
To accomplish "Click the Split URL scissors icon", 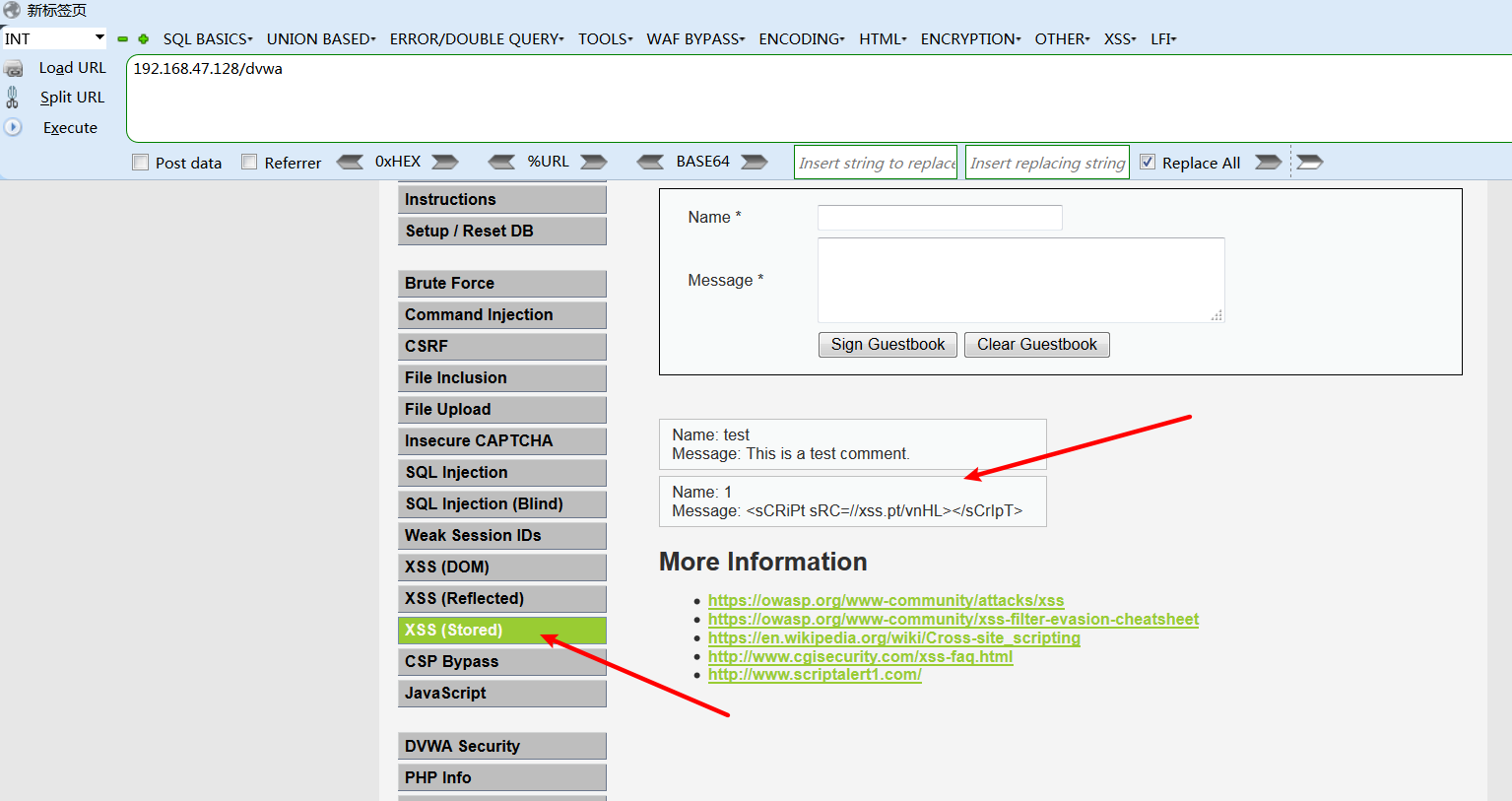I will click(13, 97).
